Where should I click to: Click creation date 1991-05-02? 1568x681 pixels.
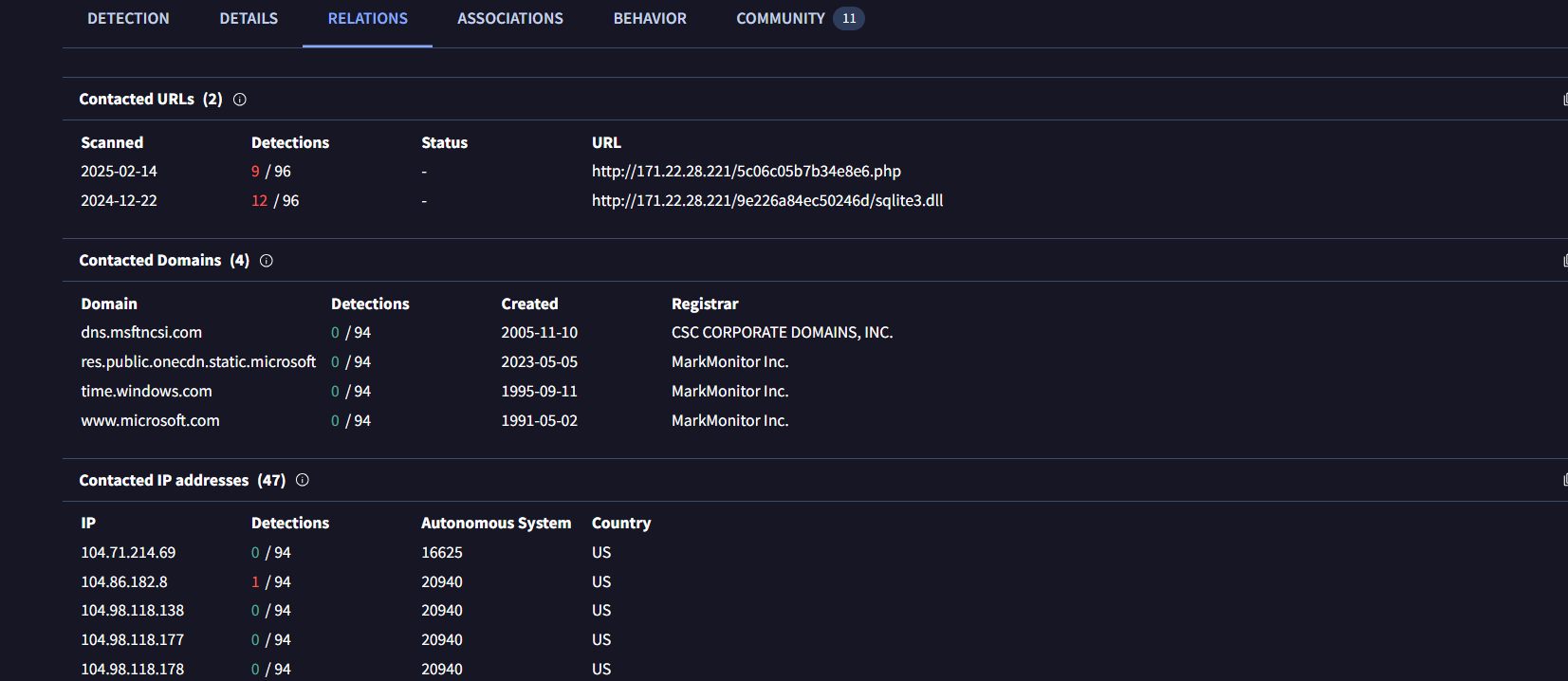tap(539, 421)
